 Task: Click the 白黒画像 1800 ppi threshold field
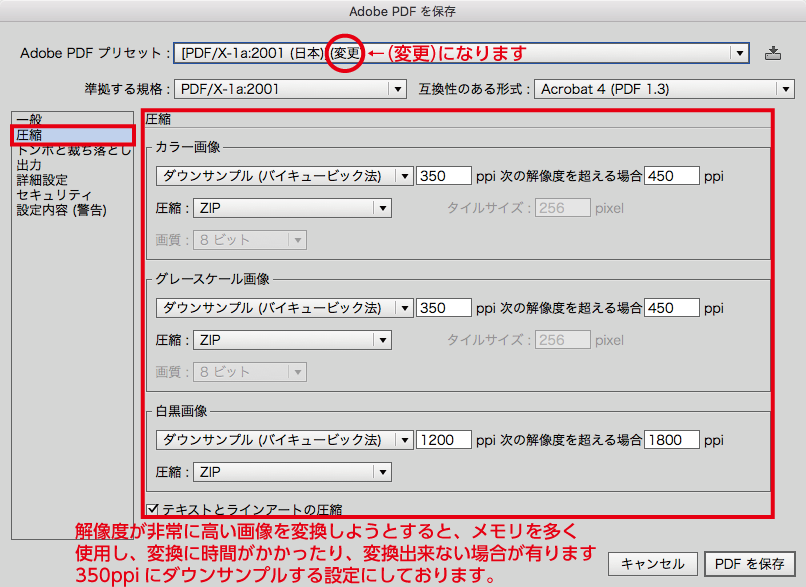[671, 440]
